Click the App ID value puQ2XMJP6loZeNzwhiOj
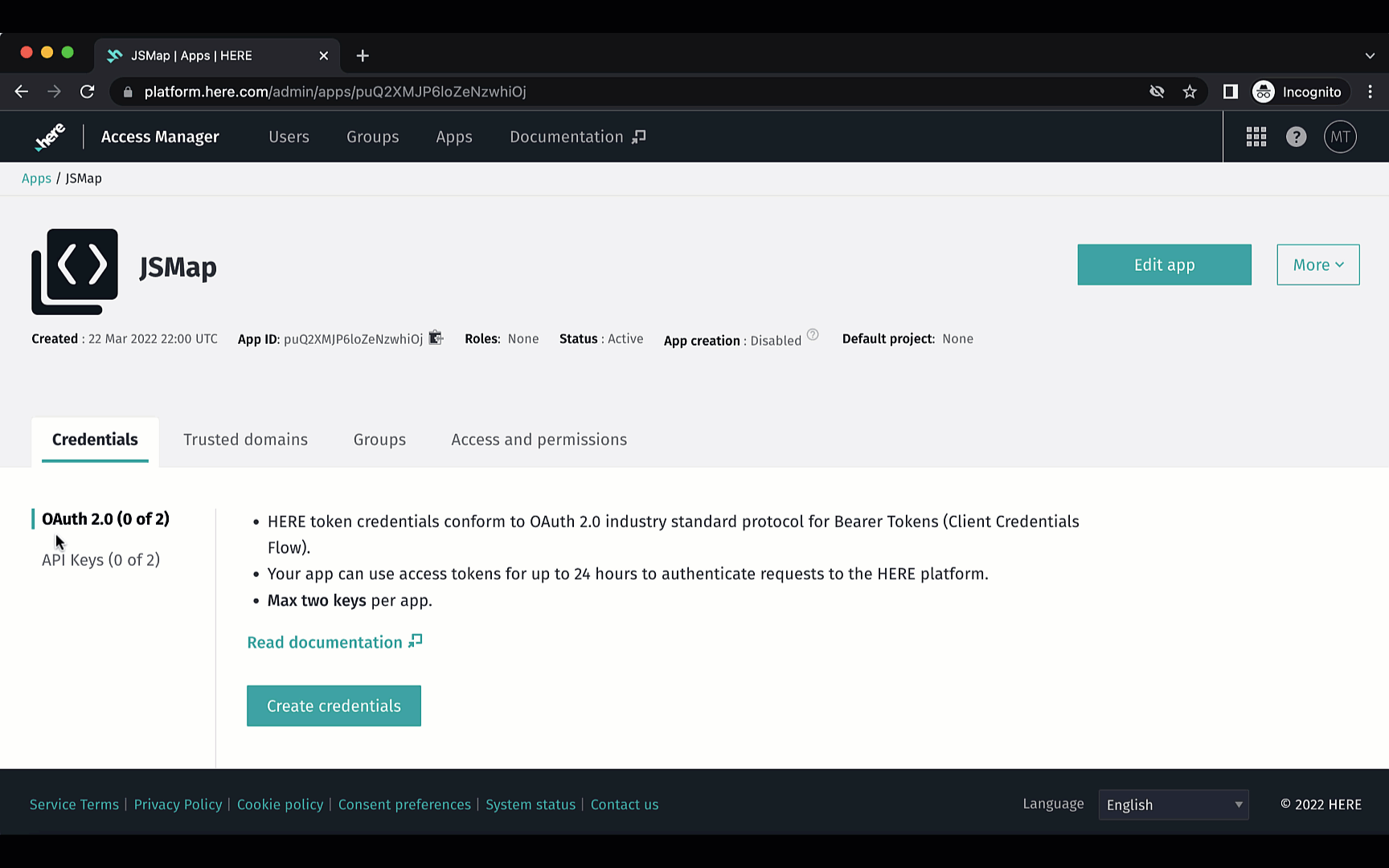This screenshot has height=868, width=1389. pos(353,339)
